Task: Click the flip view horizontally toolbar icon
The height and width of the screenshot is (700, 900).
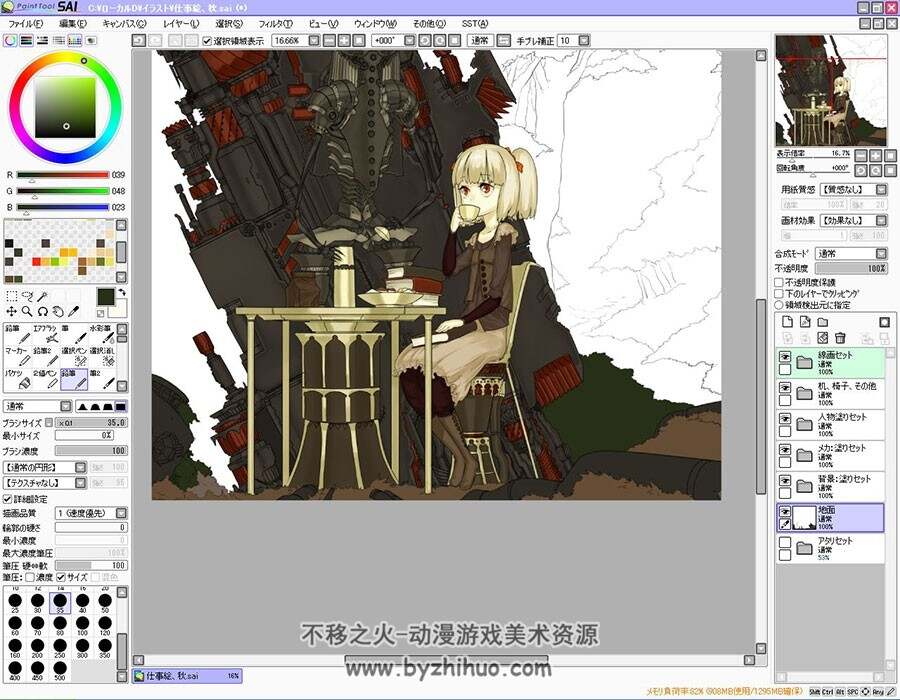Action: (503, 41)
